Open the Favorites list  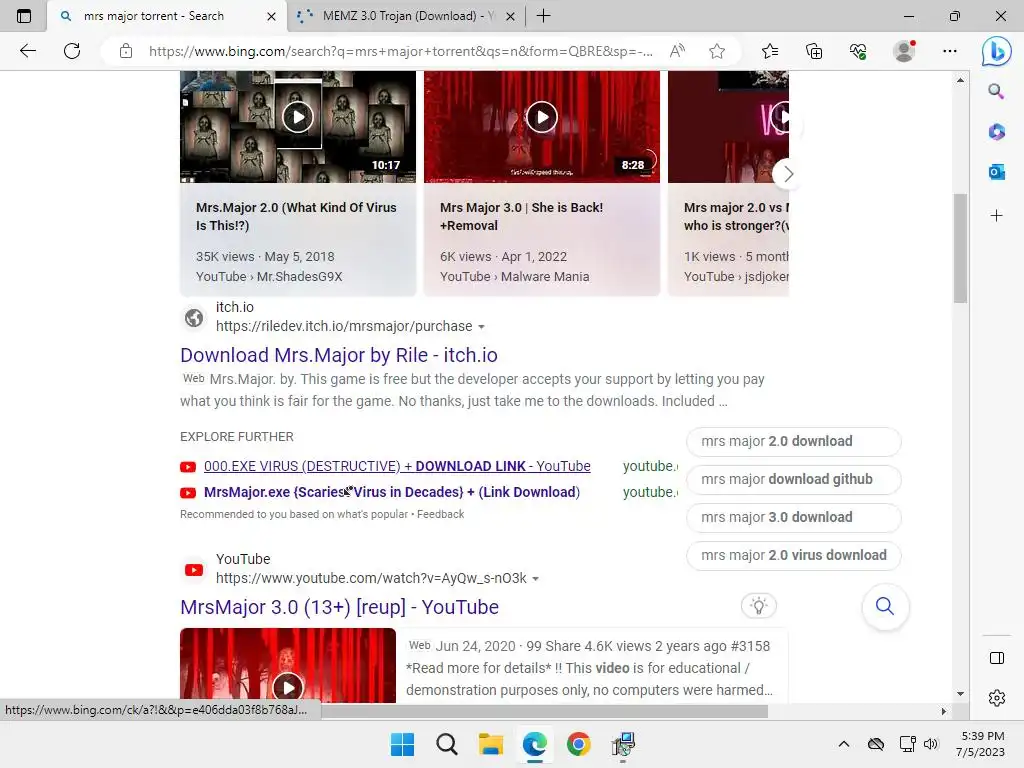[x=770, y=51]
